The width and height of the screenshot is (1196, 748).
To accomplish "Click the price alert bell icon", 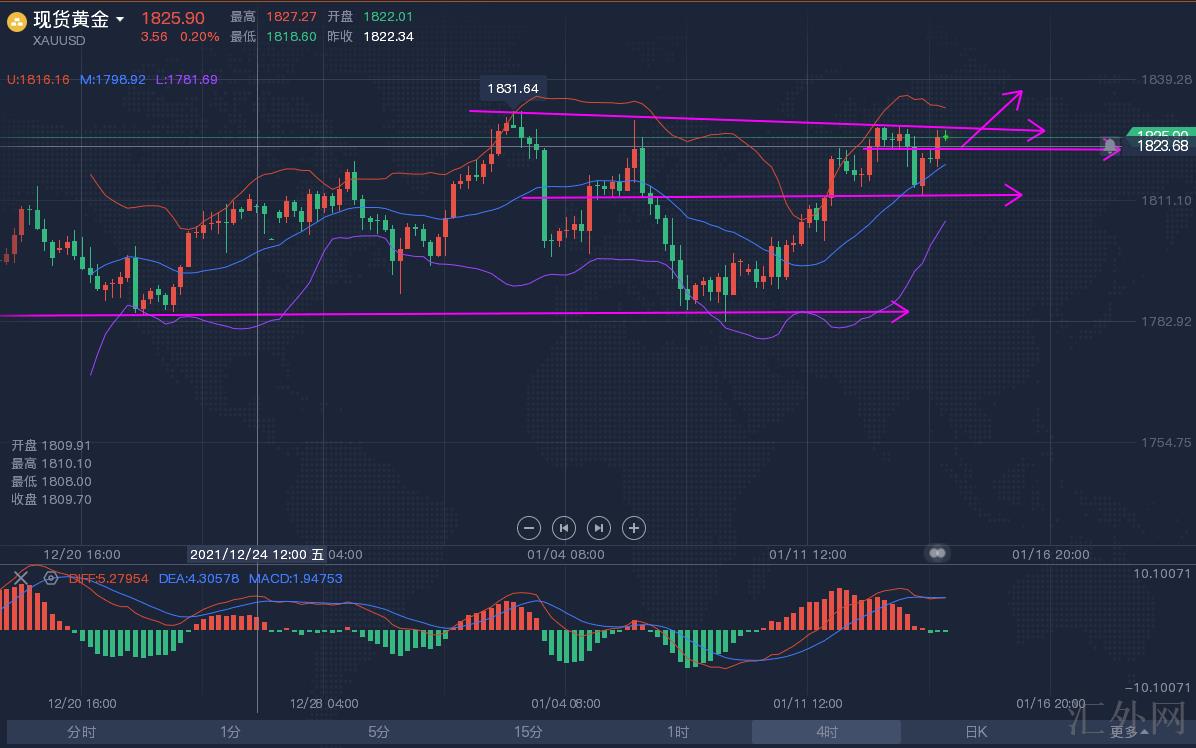I will tap(1110, 146).
